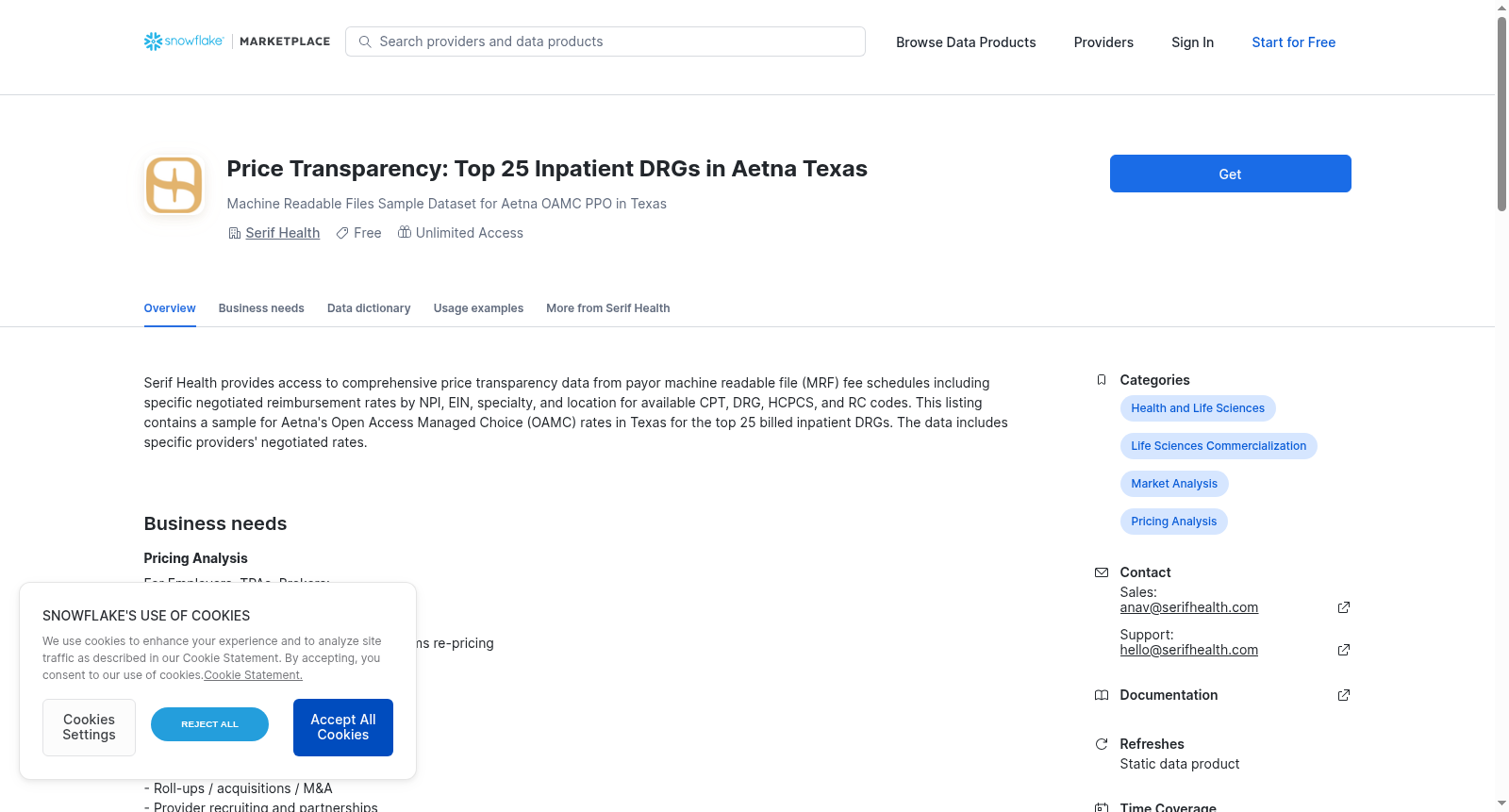The width and height of the screenshot is (1509, 812).
Task: Click the hello@serifhealth.com email link
Action: pyautogui.click(x=1188, y=650)
